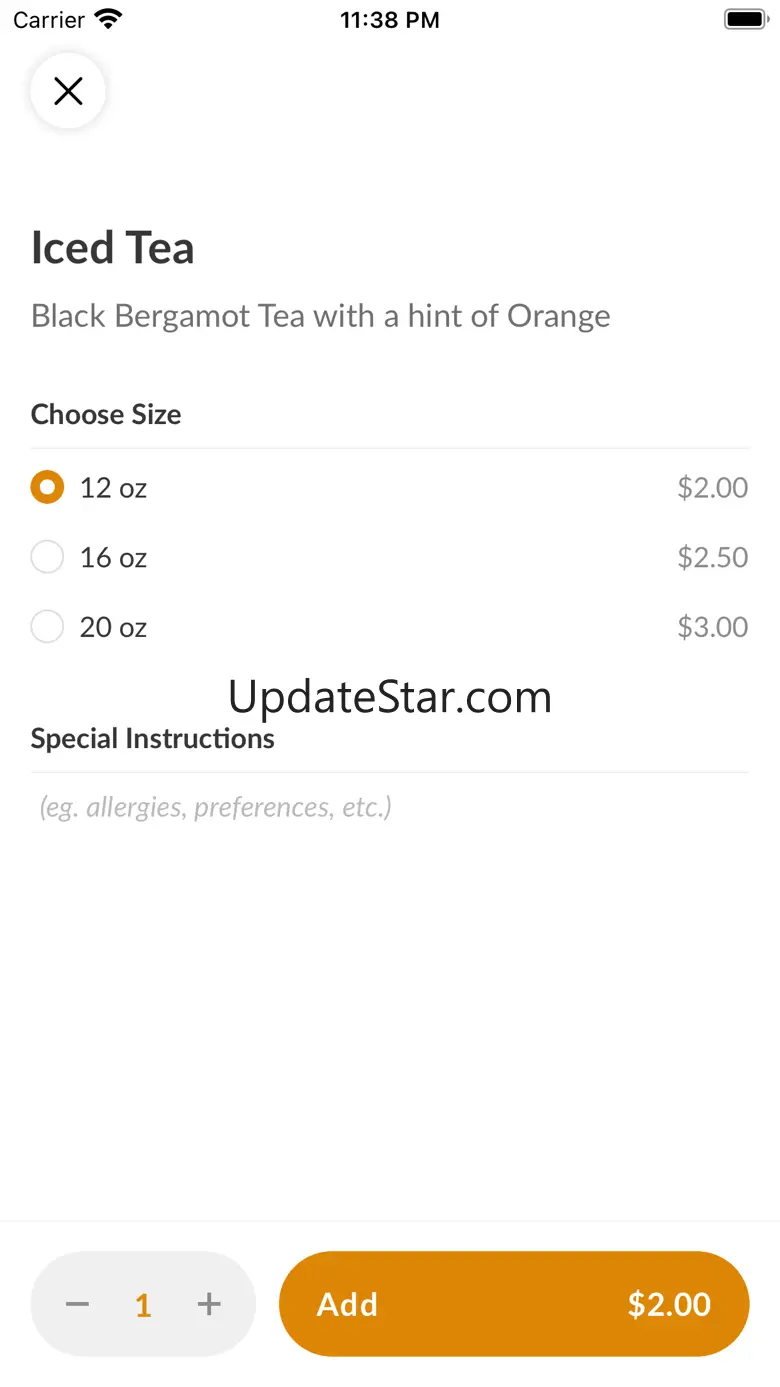Screen dimensions: 780x1387
Task: Tap the status bar clock time
Action: tap(389, 20)
